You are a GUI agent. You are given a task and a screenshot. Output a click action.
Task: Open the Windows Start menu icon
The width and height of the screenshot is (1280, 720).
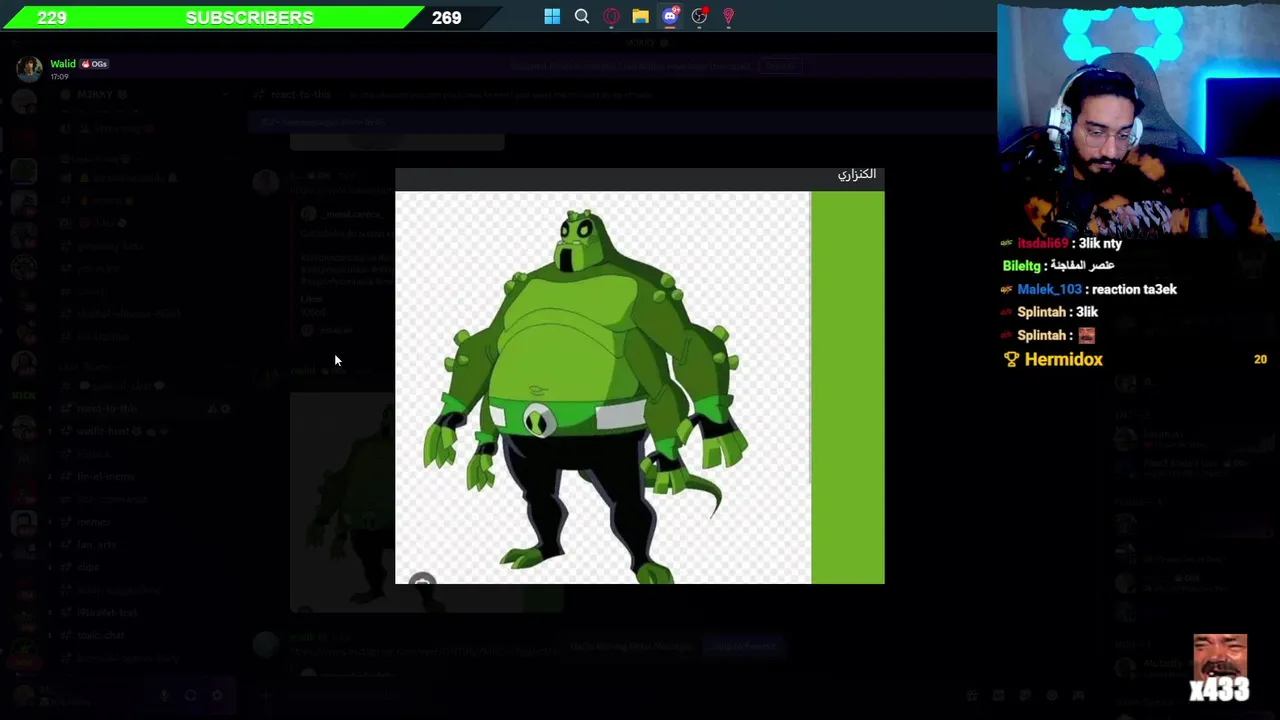coord(552,16)
